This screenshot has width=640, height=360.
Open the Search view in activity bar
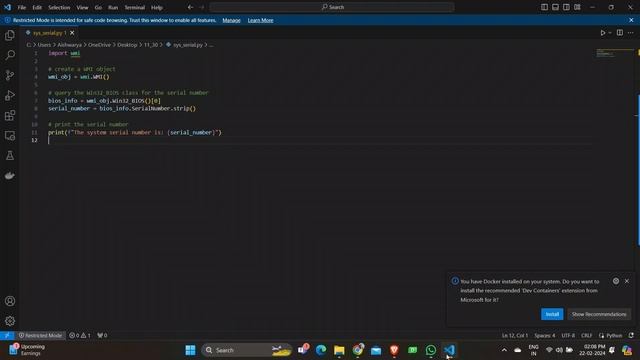tap(10, 55)
